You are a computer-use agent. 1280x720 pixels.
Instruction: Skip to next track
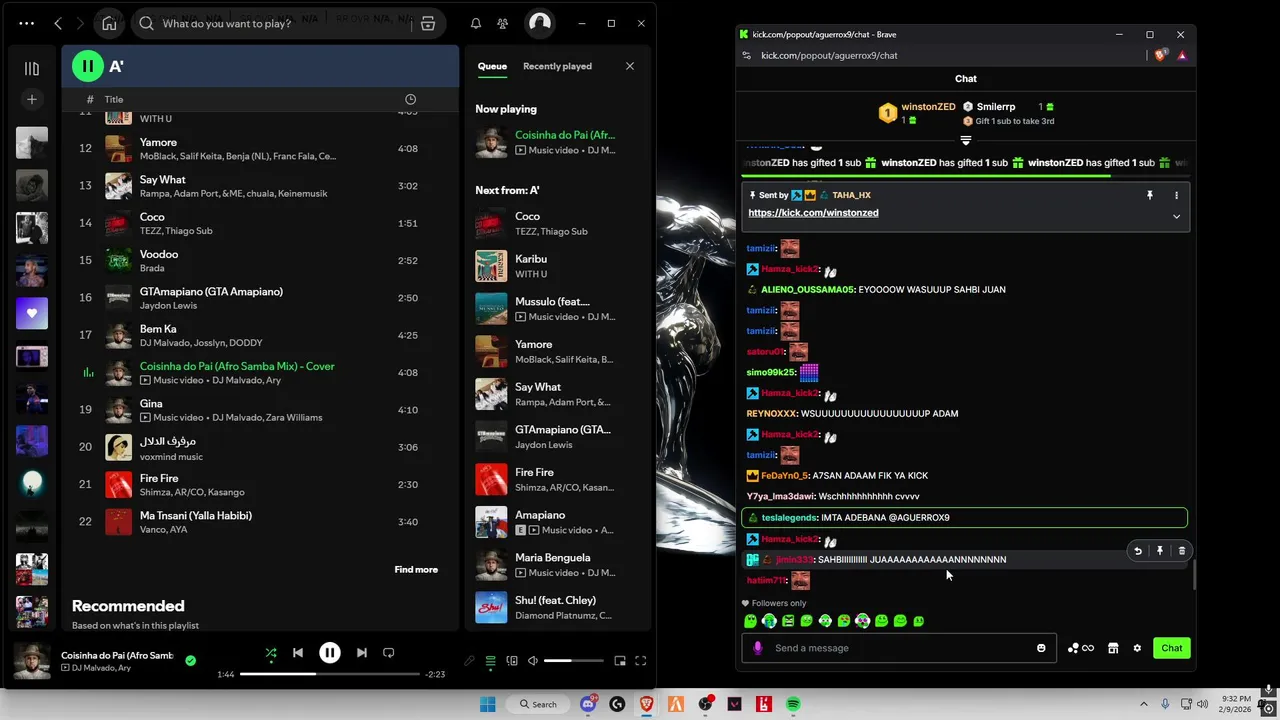[x=362, y=653]
